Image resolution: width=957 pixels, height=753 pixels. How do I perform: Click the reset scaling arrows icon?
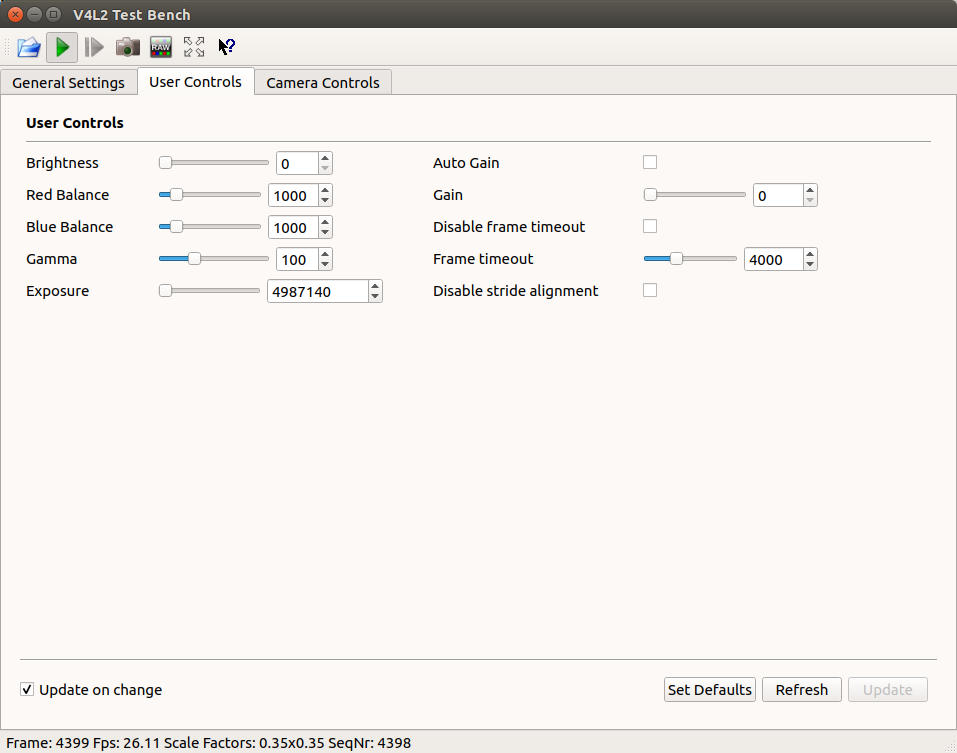(x=194, y=47)
